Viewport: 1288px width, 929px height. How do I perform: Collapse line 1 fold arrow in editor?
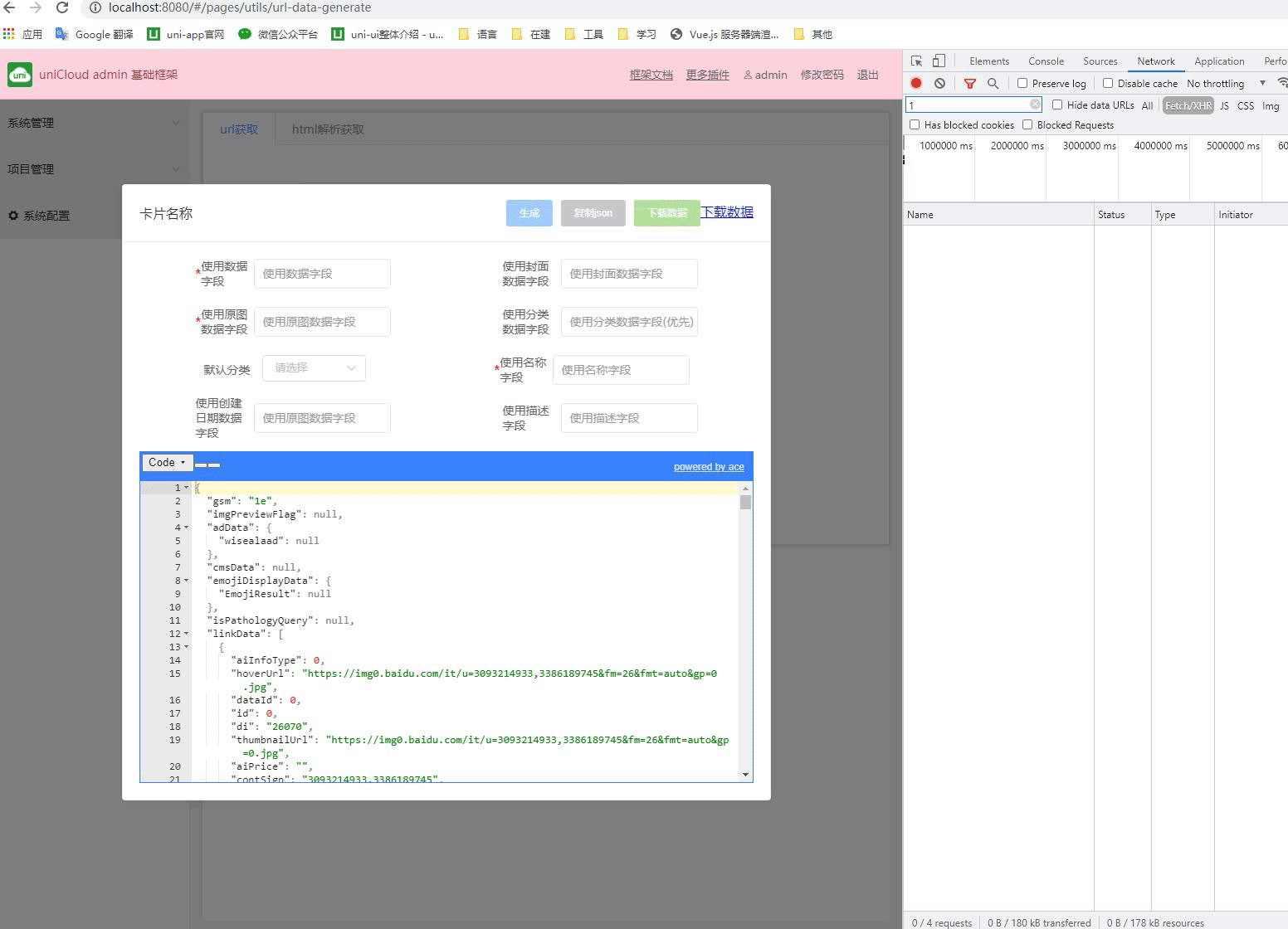click(186, 488)
